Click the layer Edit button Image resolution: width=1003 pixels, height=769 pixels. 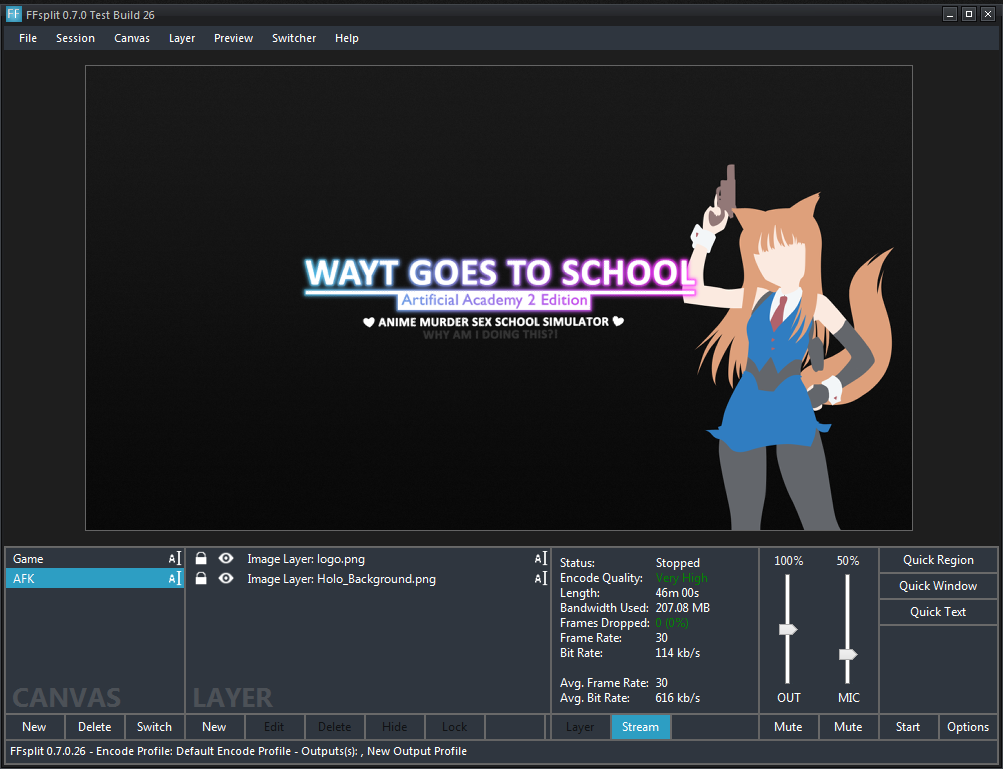point(274,727)
